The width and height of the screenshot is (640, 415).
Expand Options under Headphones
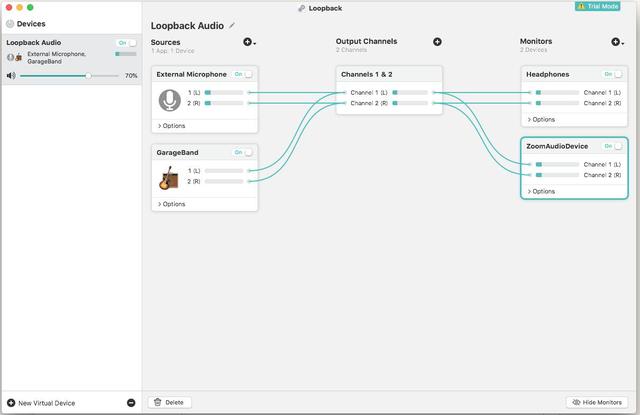pos(541,120)
